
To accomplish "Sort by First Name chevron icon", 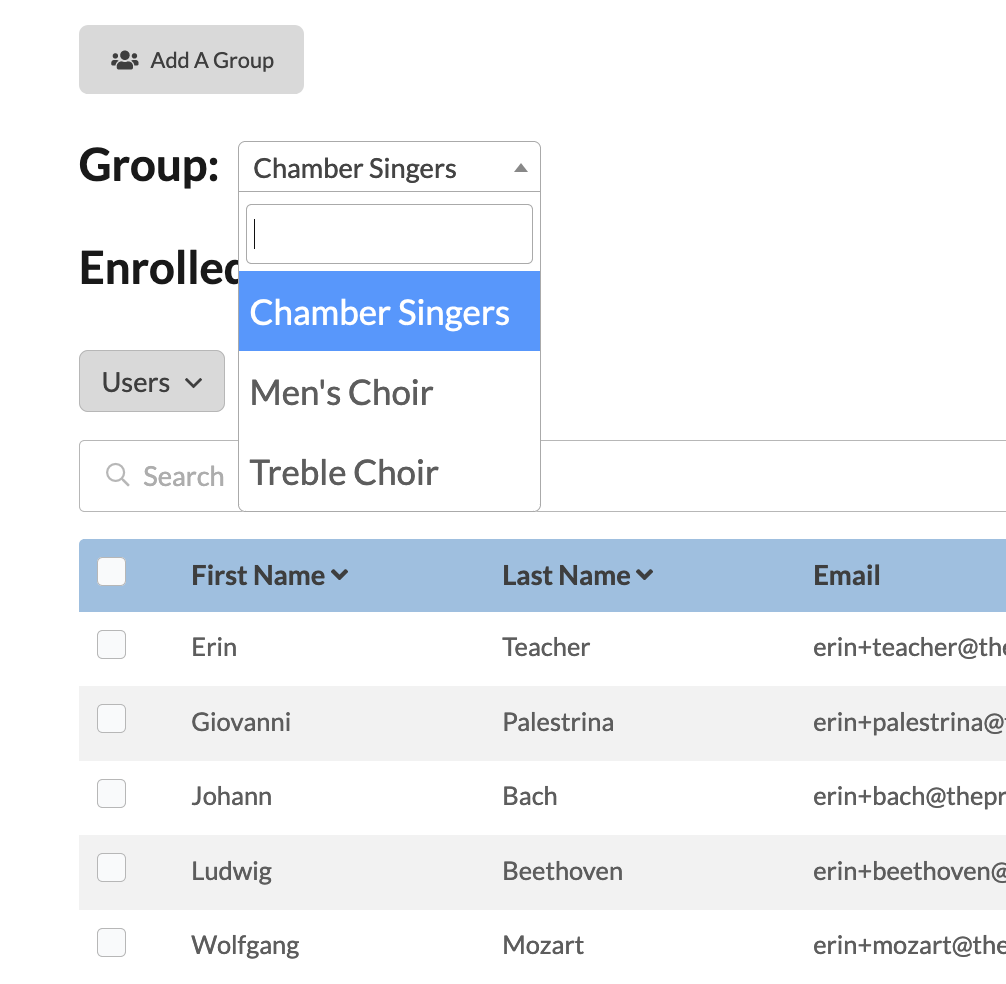I will [x=340, y=575].
